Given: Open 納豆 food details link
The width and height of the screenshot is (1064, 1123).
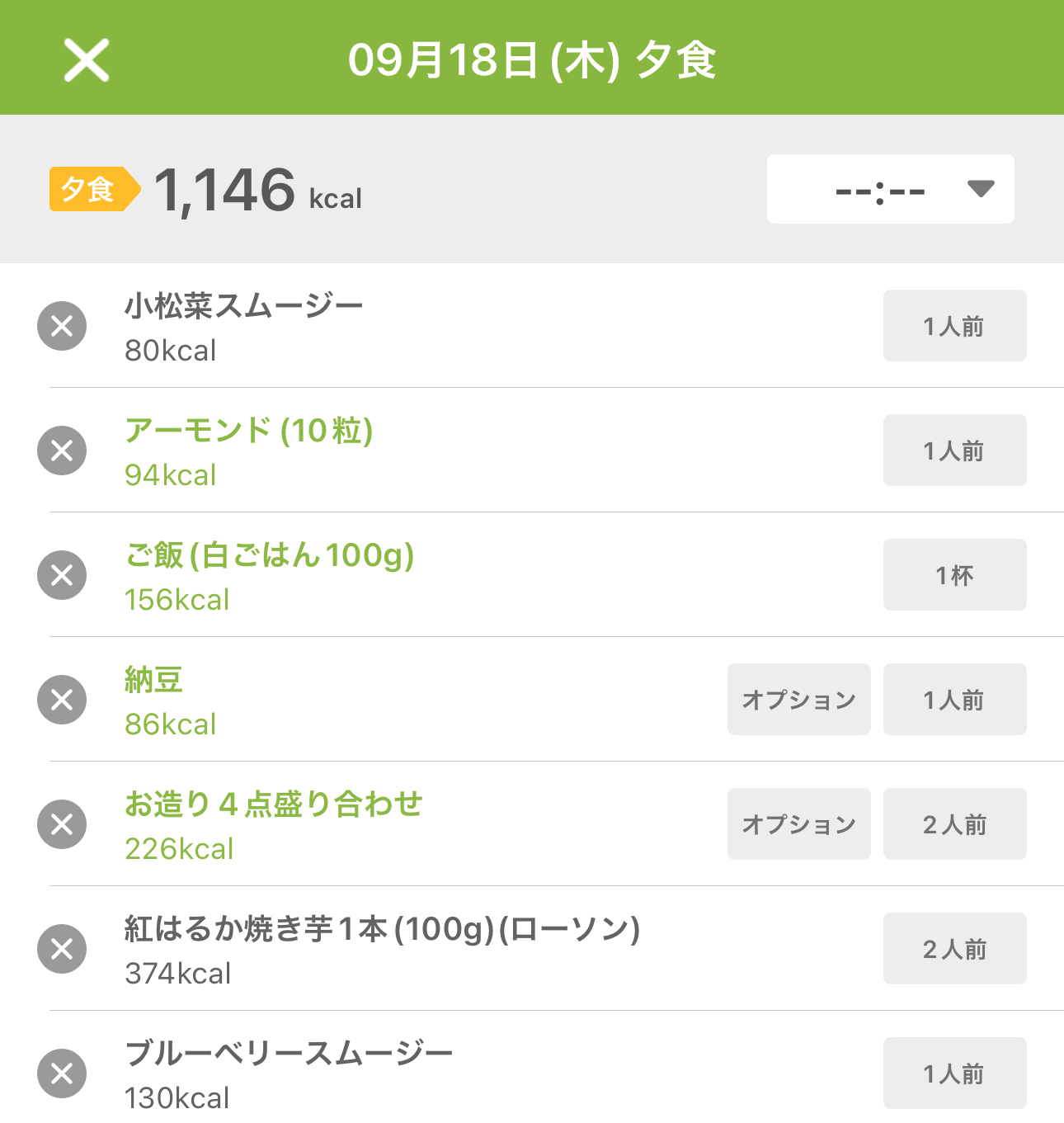Looking at the screenshot, I should click(x=153, y=680).
